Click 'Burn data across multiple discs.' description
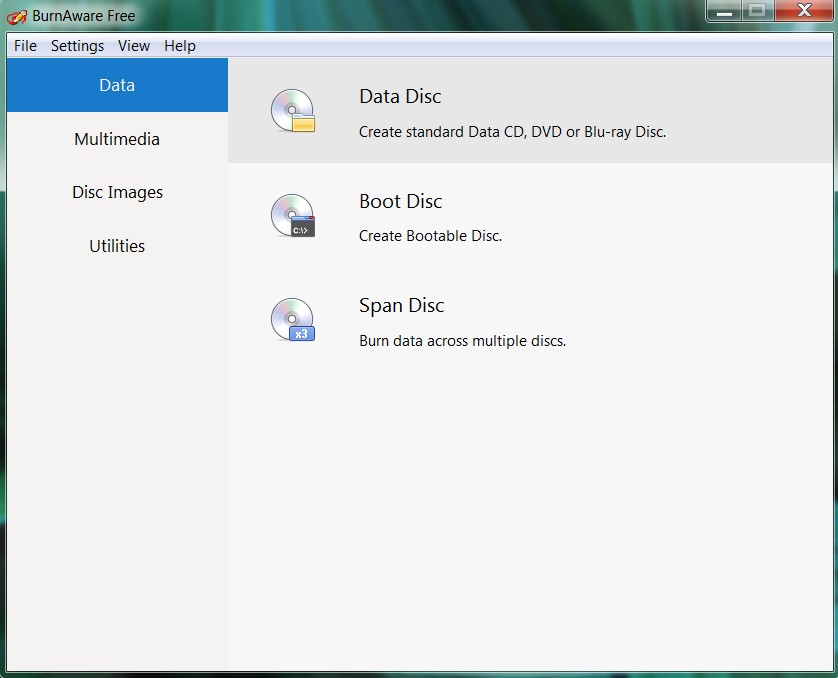838x678 pixels. point(462,341)
